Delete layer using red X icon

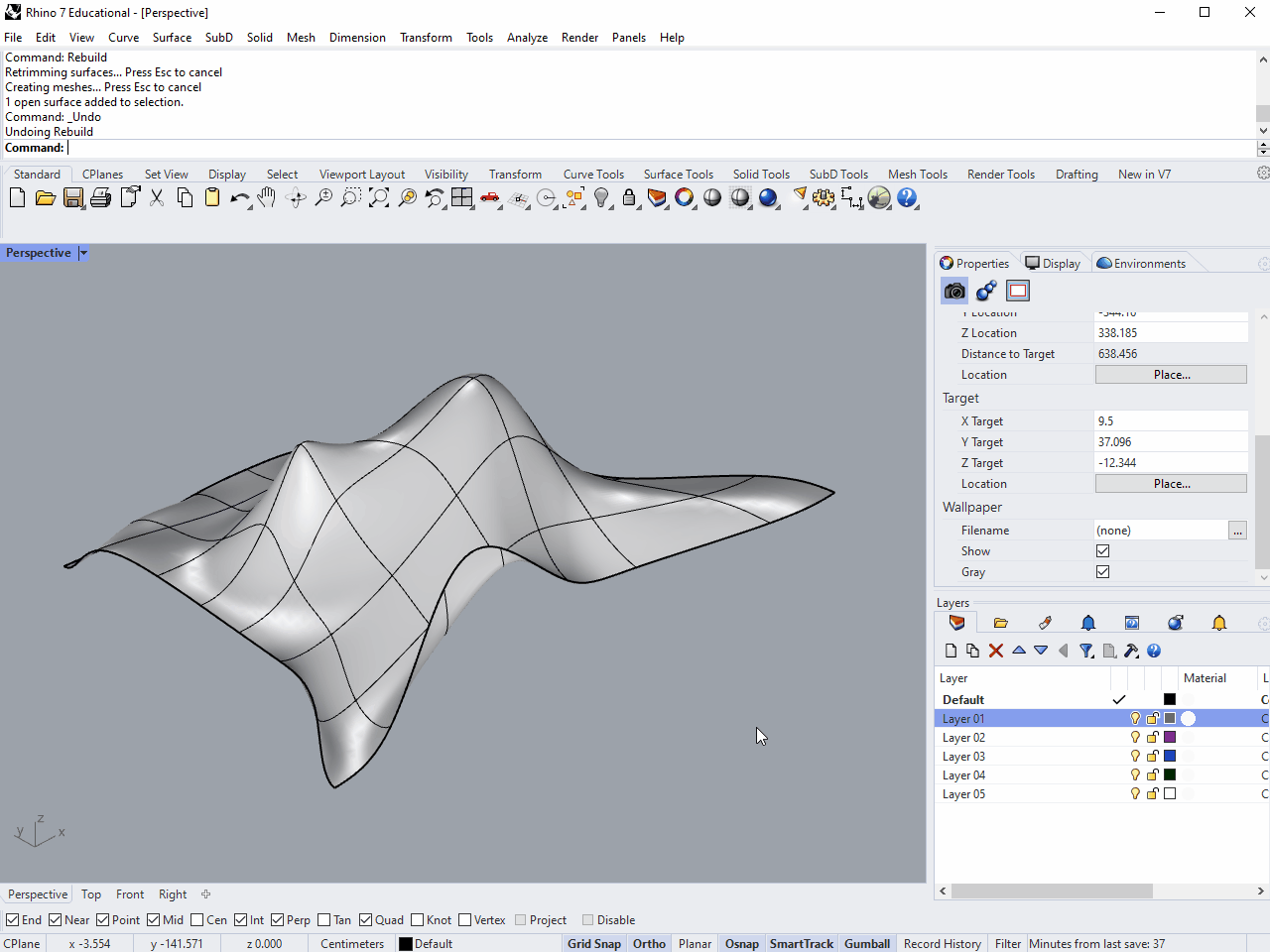pos(996,651)
